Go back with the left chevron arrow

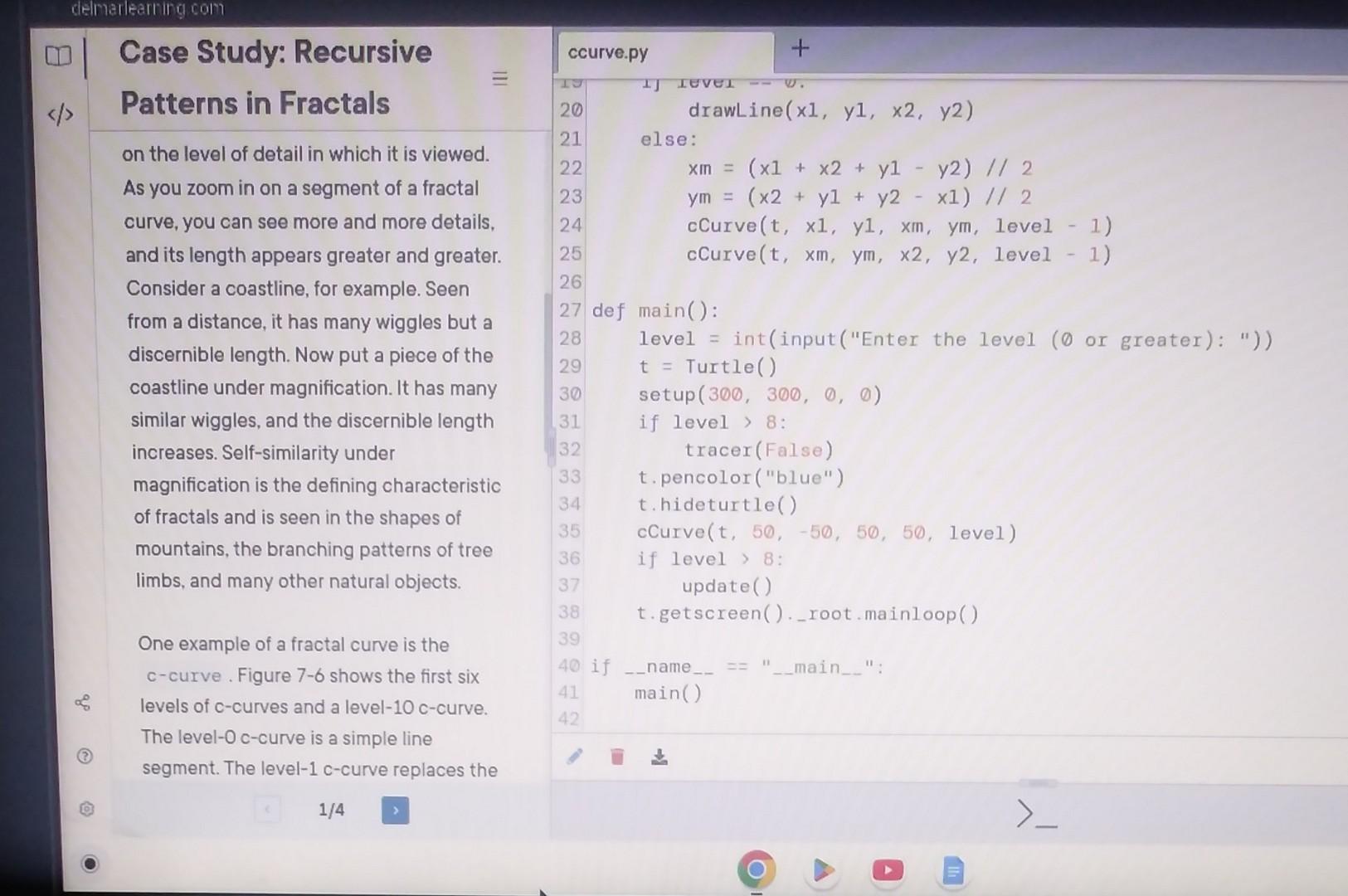point(267,811)
